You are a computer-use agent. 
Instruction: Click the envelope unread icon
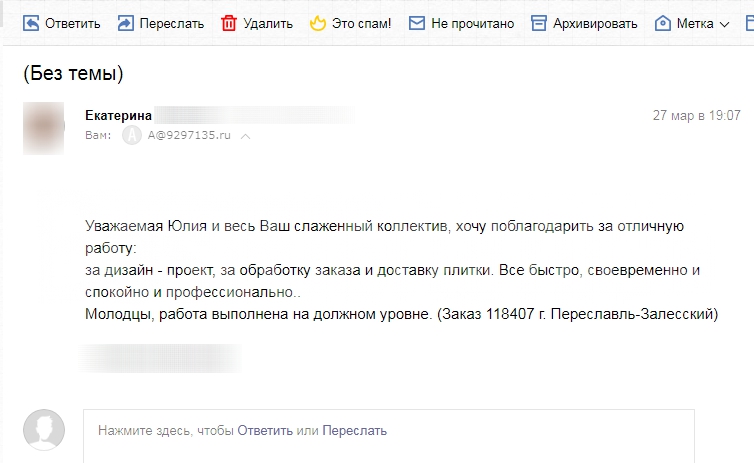(x=416, y=23)
